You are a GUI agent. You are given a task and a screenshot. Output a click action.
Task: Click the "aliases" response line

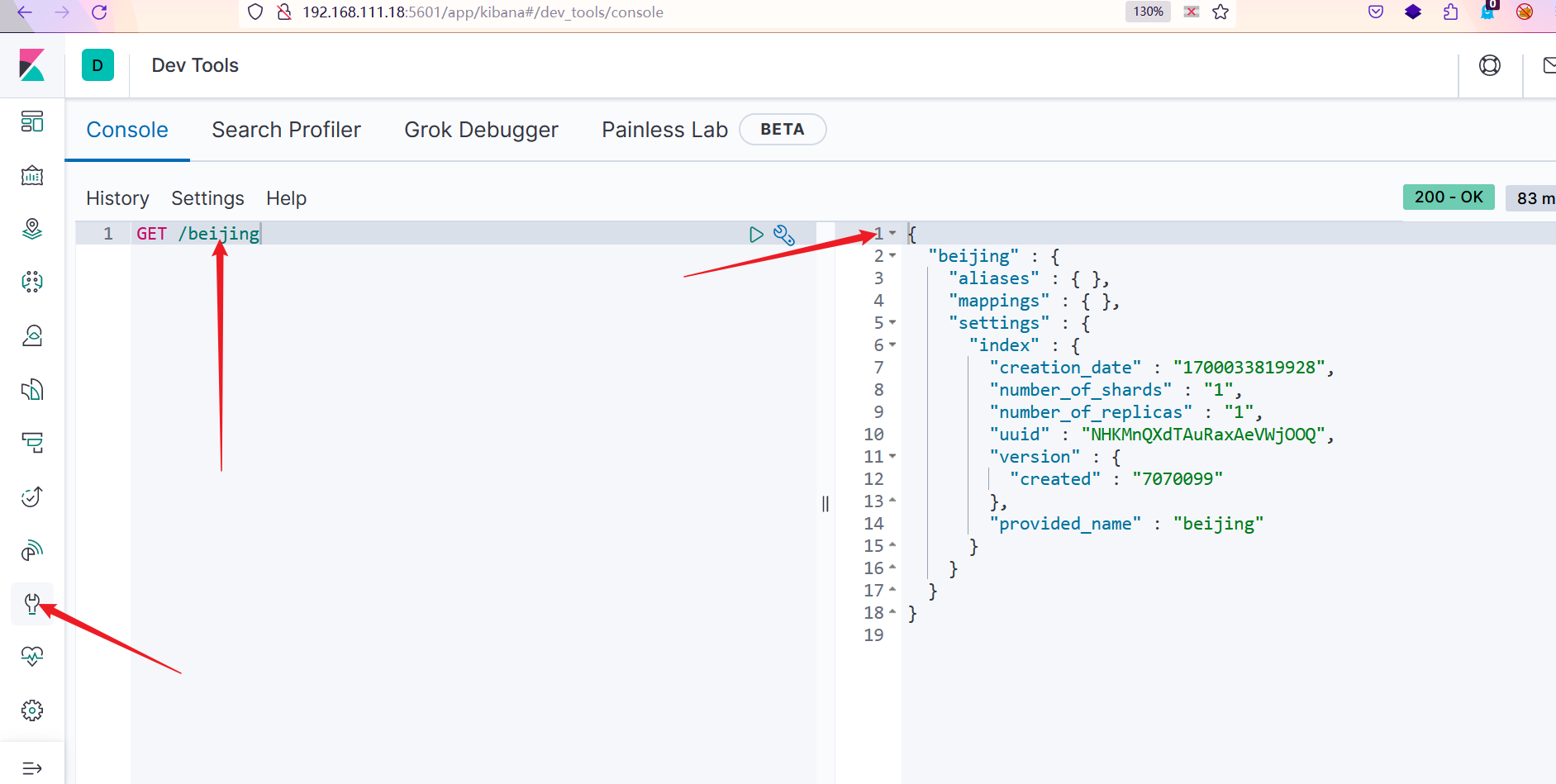[x=1029, y=278]
